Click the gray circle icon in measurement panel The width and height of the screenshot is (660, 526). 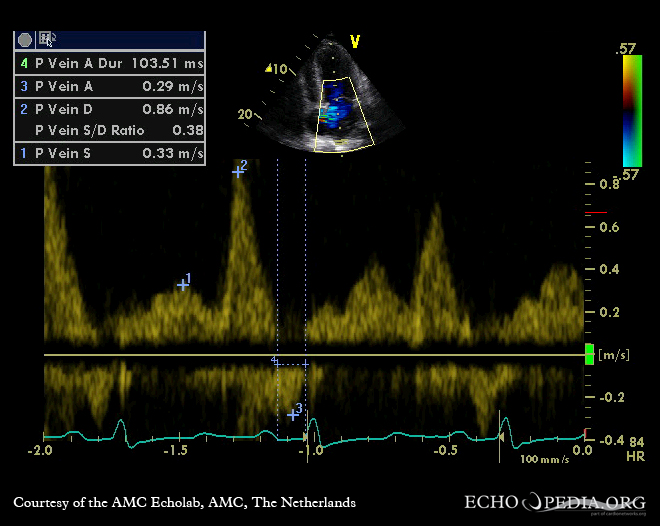tap(24, 40)
